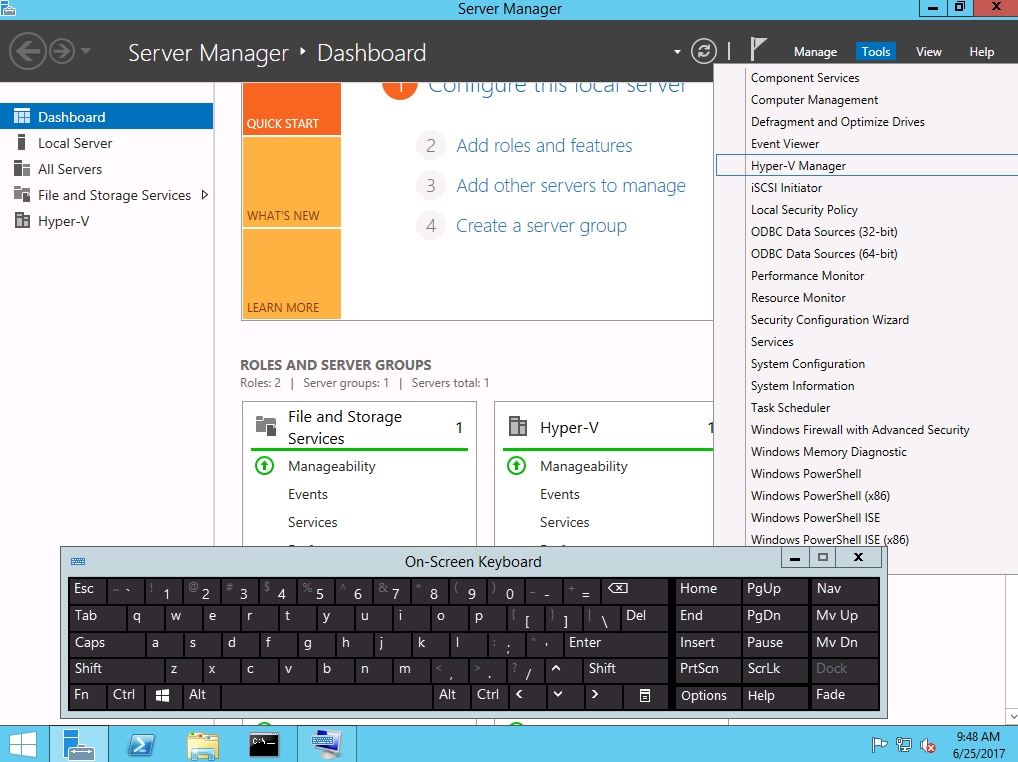Click the File and Storage Services tile icon
The image size is (1018, 762).
click(x=266, y=426)
